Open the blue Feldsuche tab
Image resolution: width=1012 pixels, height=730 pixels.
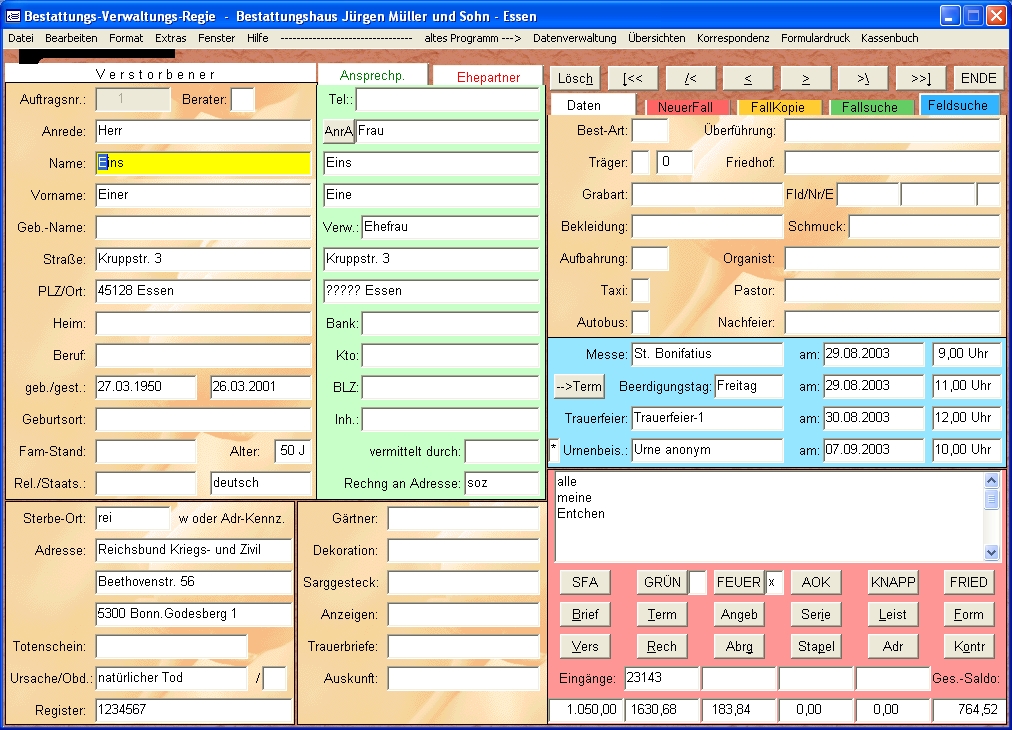tap(958, 105)
